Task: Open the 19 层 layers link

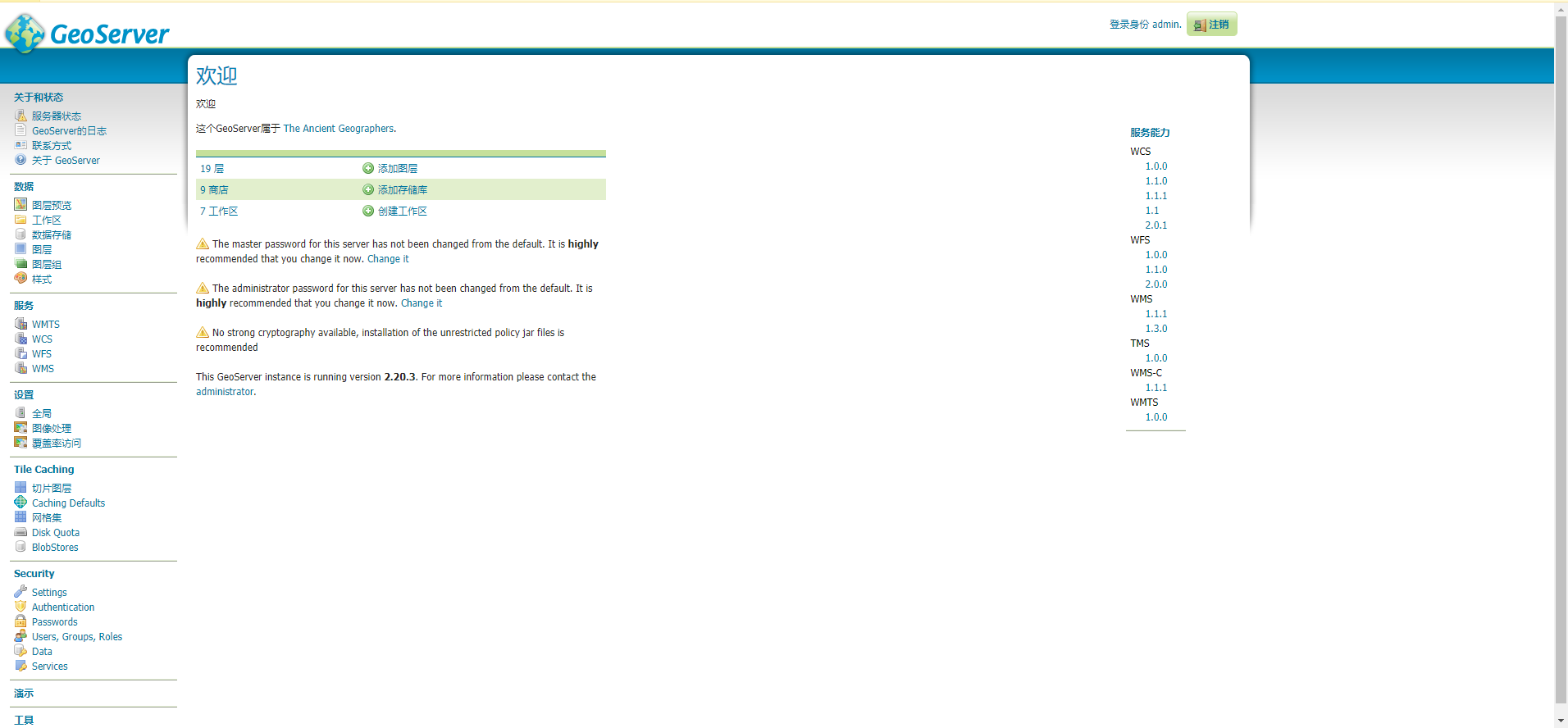Action: (x=212, y=168)
